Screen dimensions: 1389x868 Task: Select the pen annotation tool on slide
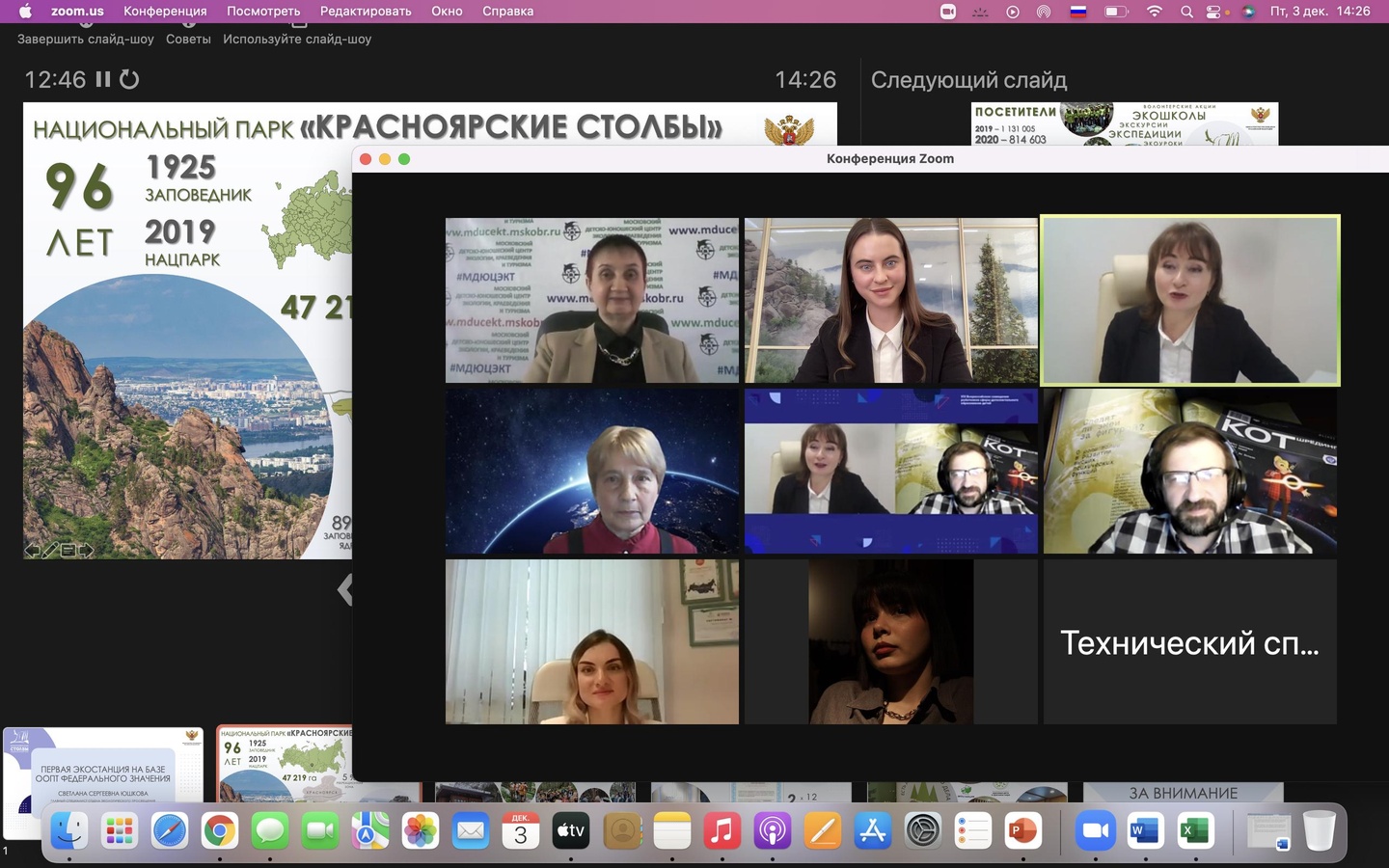click(50, 551)
